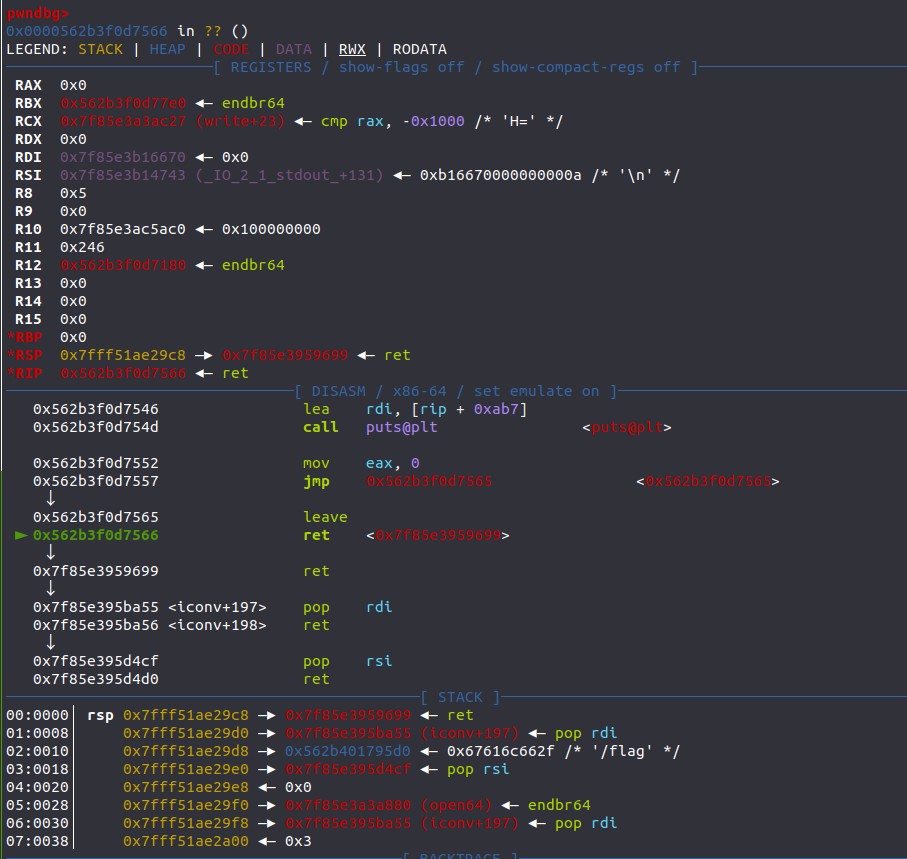The width and height of the screenshot is (907, 859).
Task: Click CODE in the legend line
Action: pyautogui.click(x=231, y=49)
